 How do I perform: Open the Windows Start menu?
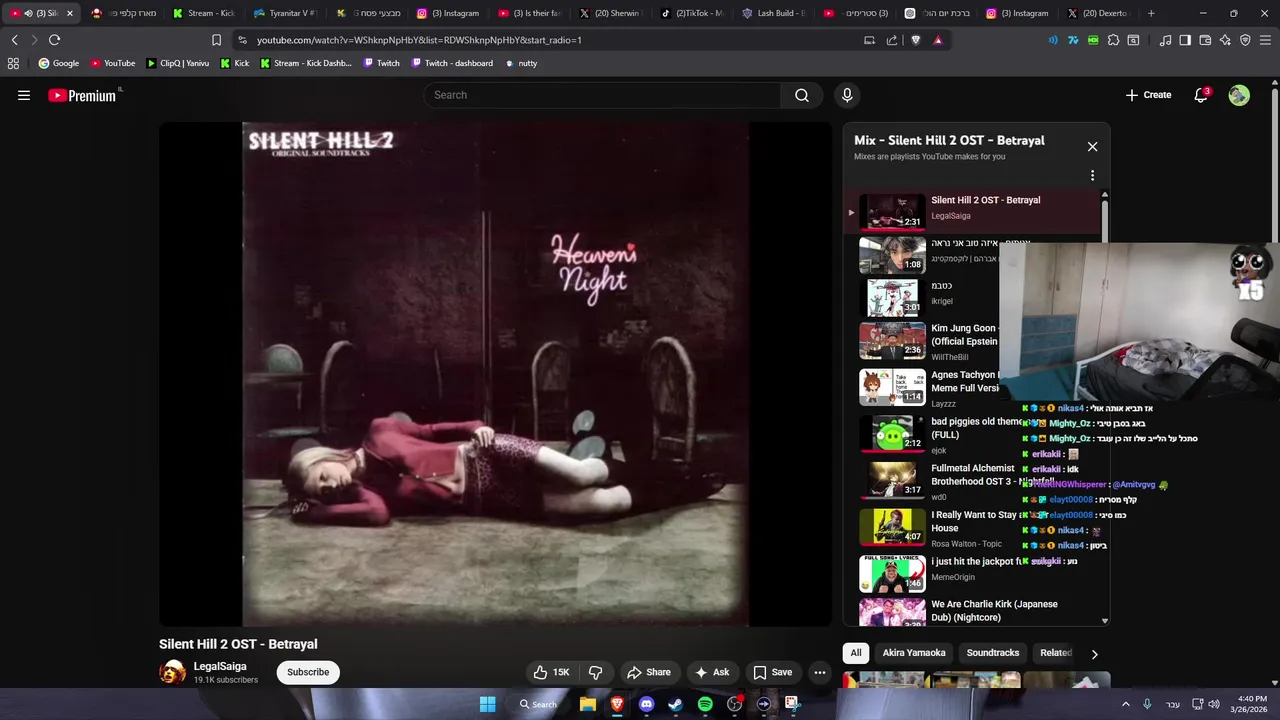click(487, 704)
